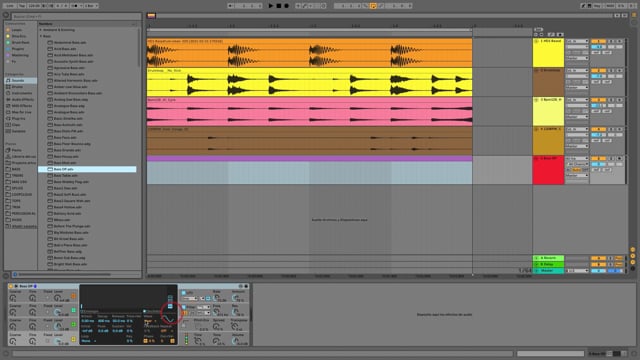Click the oscillator sine waveform display
Screen dimensions: 640x360
(x=169, y=318)
